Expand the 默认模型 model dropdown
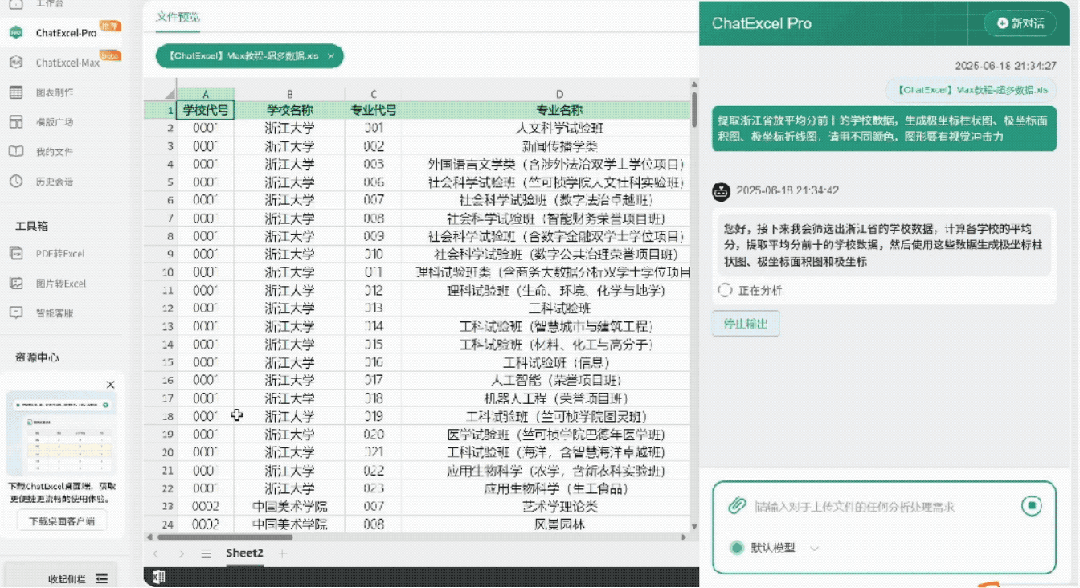This screenshot has height=588, width=1080. tap(814, 548)
